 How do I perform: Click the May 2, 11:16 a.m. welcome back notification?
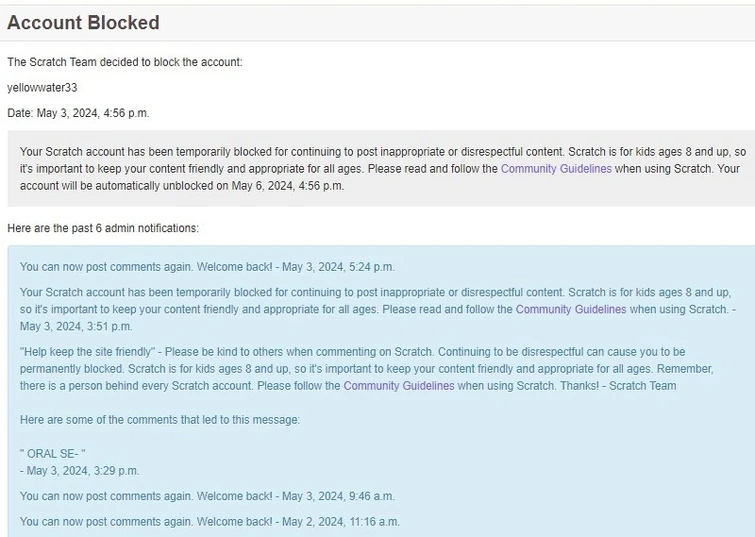(209, 521)
